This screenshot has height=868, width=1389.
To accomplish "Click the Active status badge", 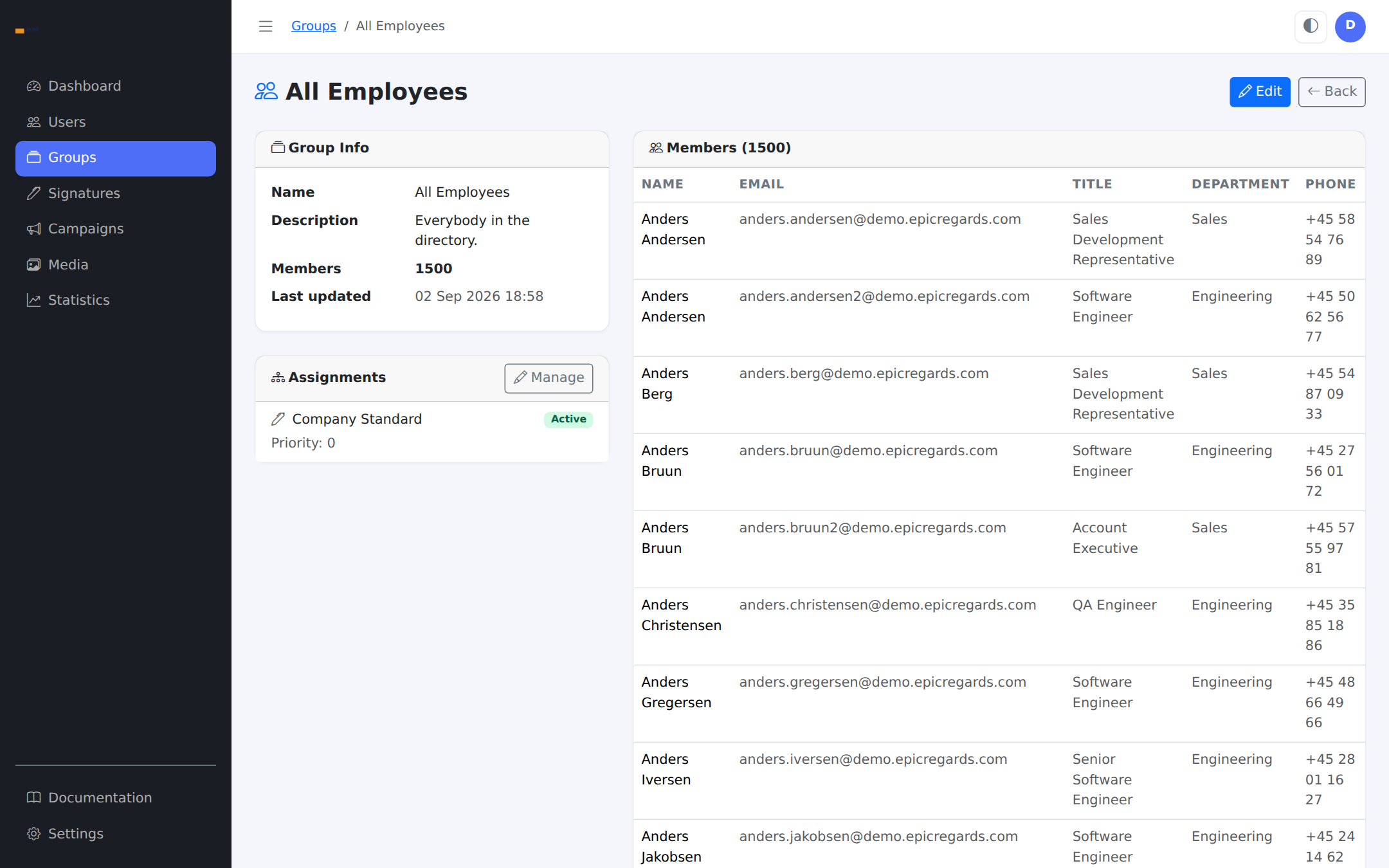I will [568, 419].
